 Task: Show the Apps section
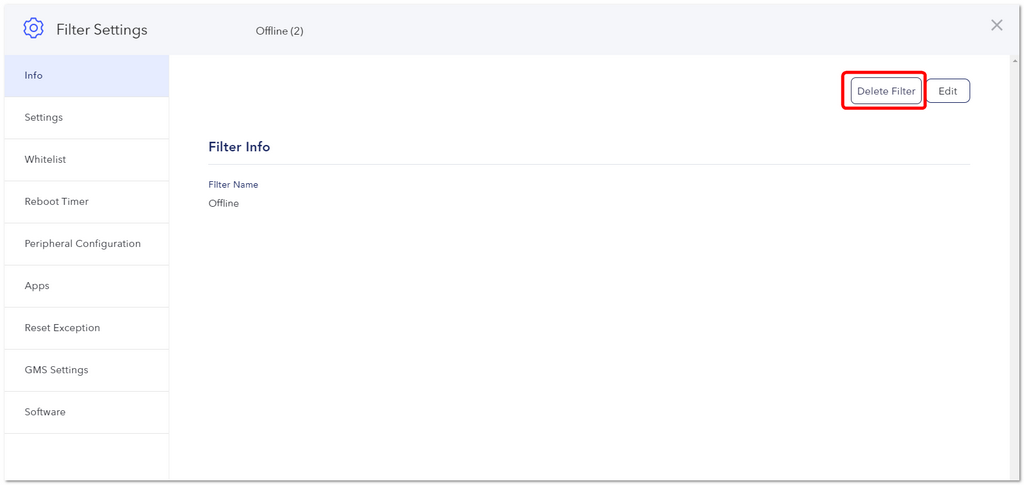(86, 286)
